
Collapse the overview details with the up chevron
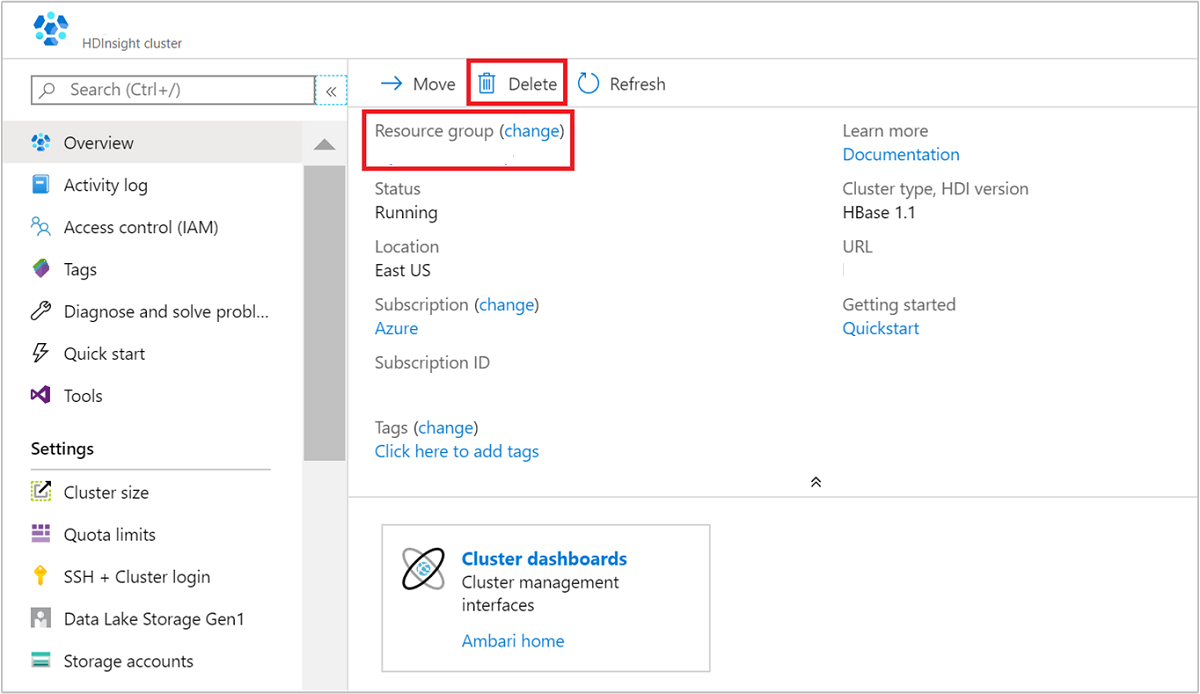coord(815,482)
